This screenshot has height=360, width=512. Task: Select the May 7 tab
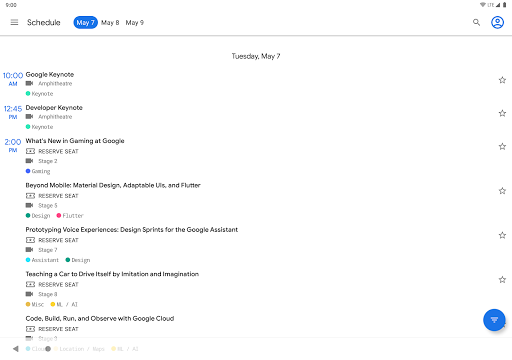tap(85, 22)
